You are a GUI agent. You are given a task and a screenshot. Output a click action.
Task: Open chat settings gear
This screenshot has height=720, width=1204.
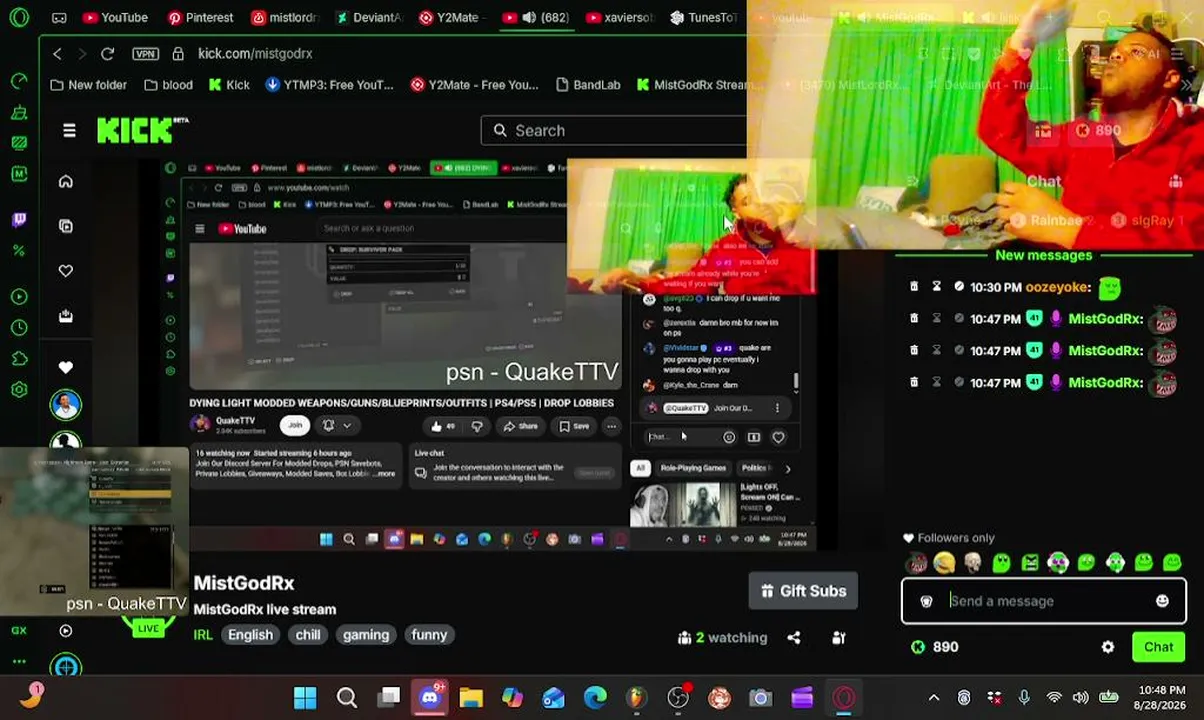[1108, 647]
